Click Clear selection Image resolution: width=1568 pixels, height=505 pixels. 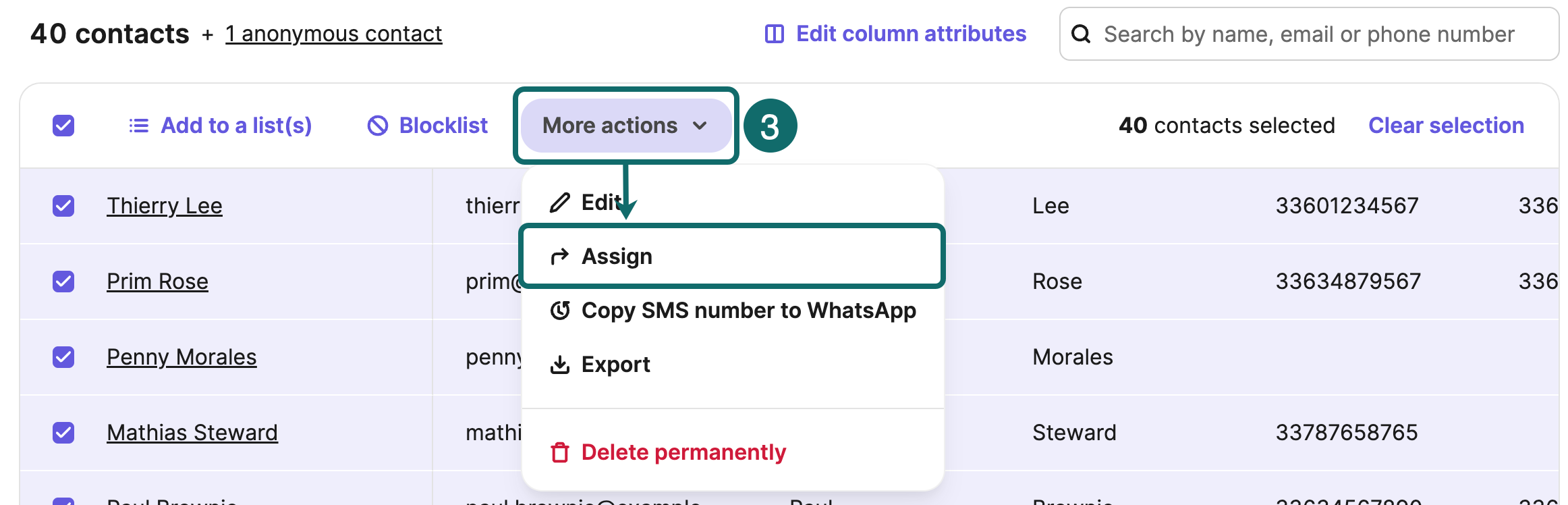1446,126
